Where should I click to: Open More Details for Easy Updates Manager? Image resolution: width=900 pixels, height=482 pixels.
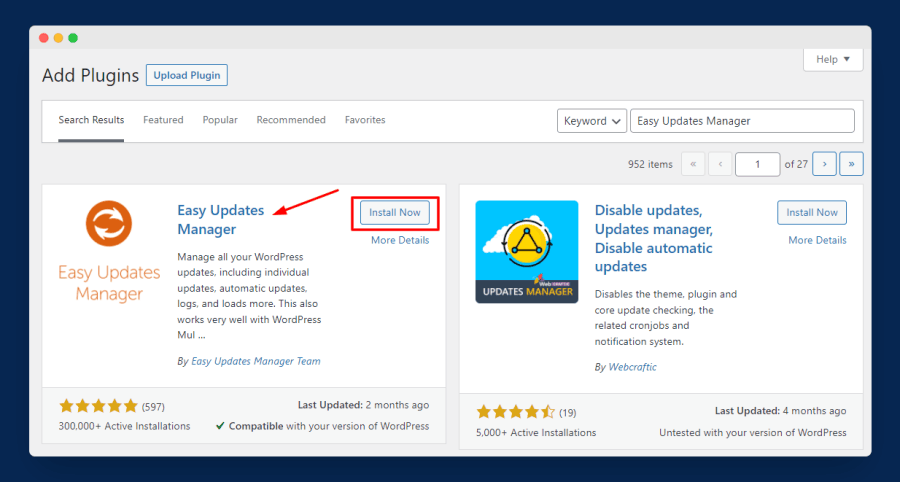(x=400, y=240)
